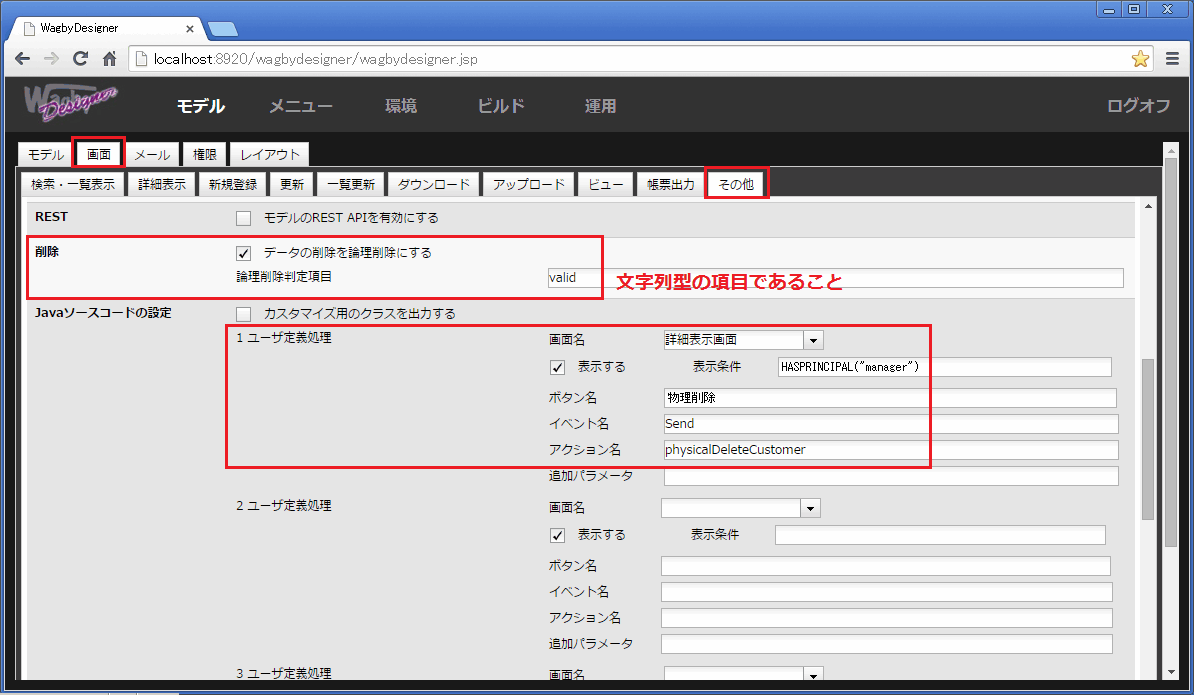Open the 新規登録 tab
Image resolution: width=1194 pixels, height=695 pixels.
233,184
